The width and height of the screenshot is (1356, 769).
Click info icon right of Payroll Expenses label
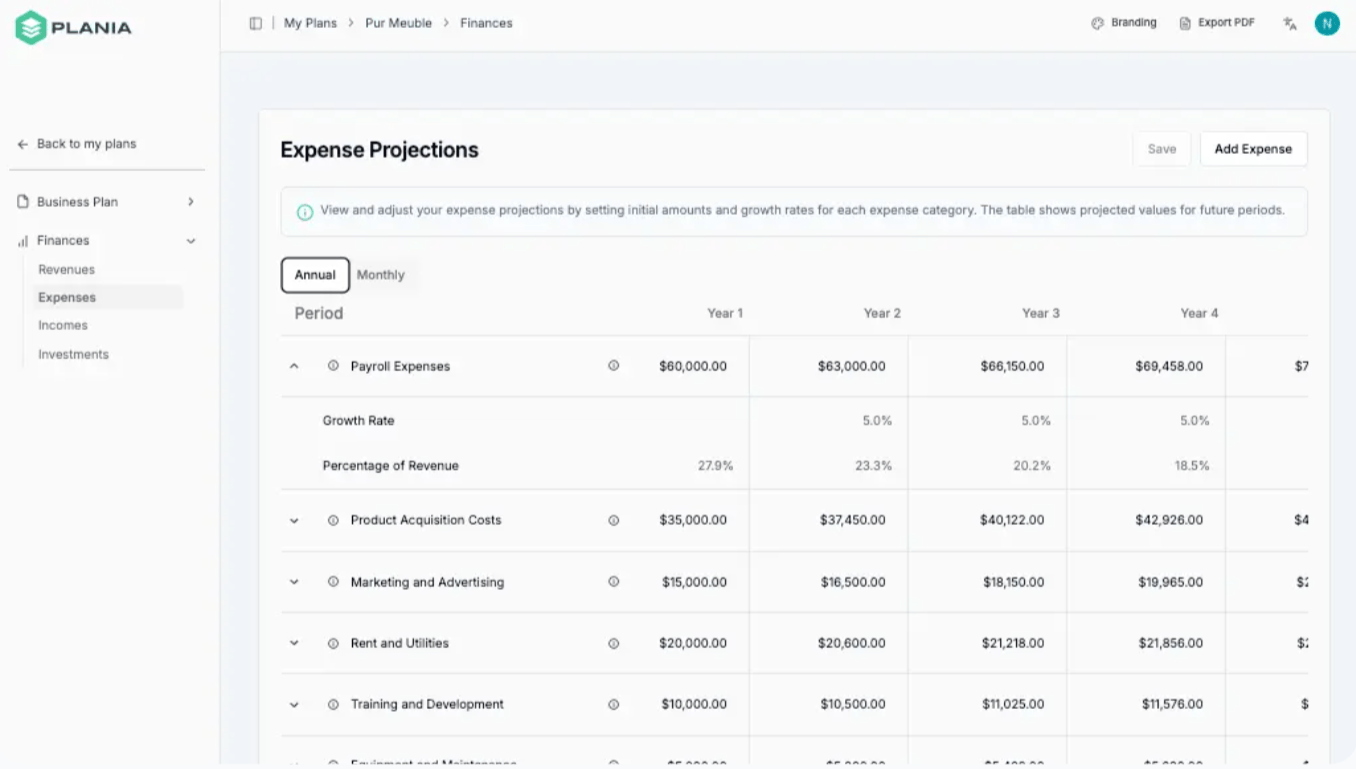(614, 366)
